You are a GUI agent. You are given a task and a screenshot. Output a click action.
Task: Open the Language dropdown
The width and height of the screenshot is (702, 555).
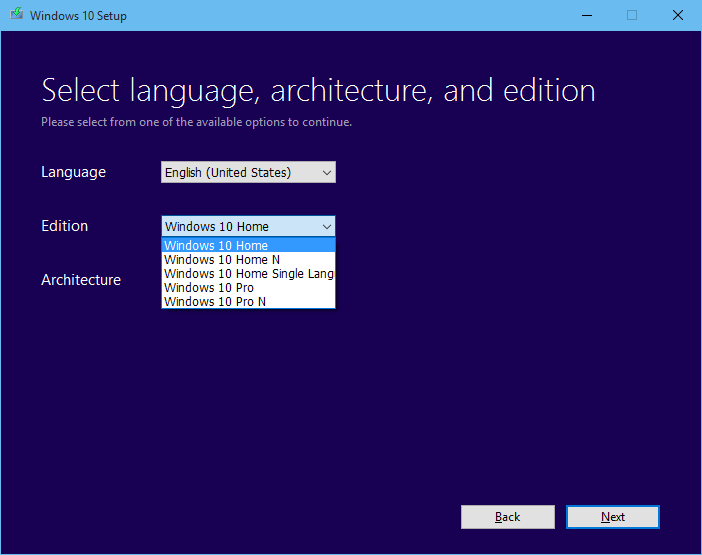[248, 172]
